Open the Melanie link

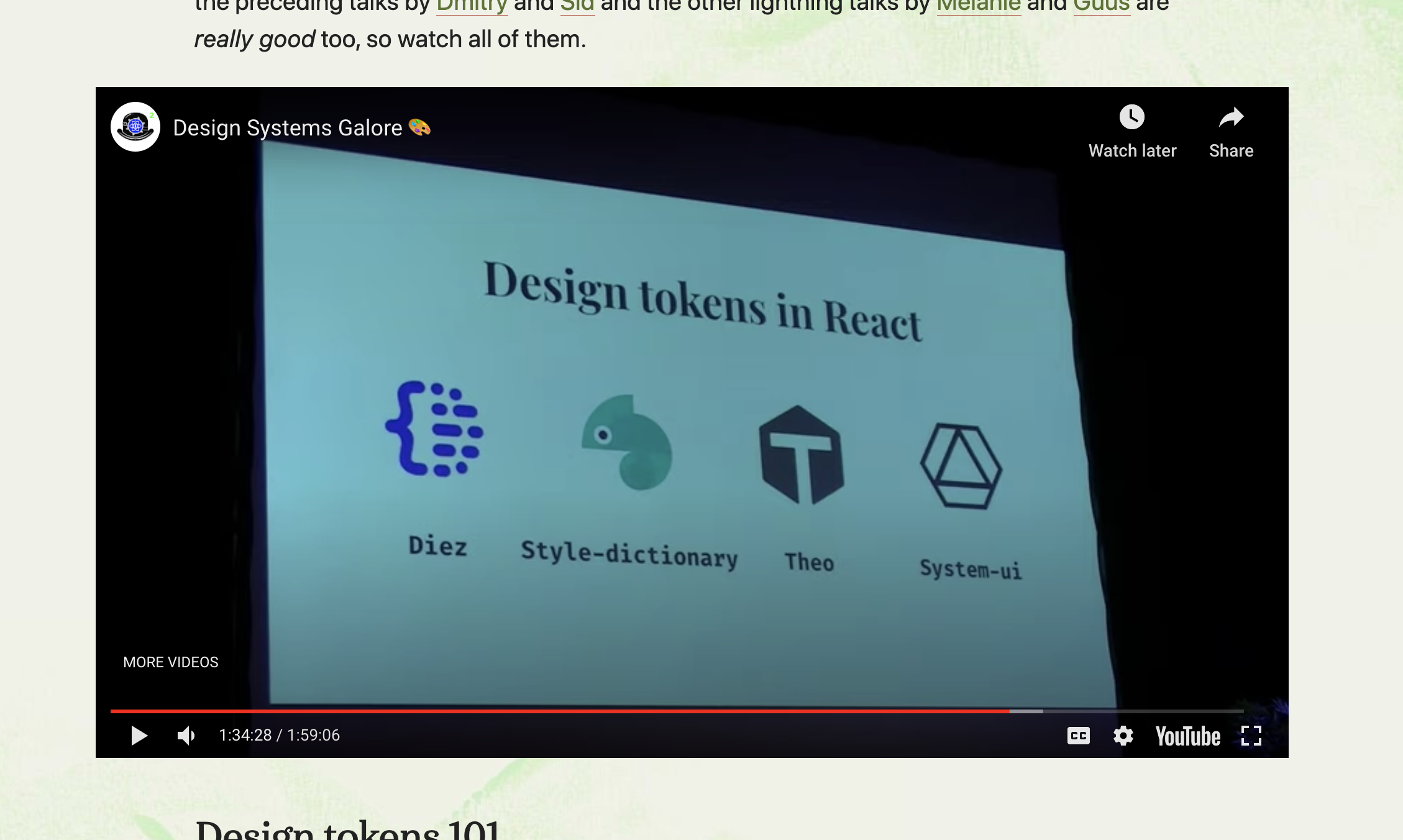coord(979,6)
